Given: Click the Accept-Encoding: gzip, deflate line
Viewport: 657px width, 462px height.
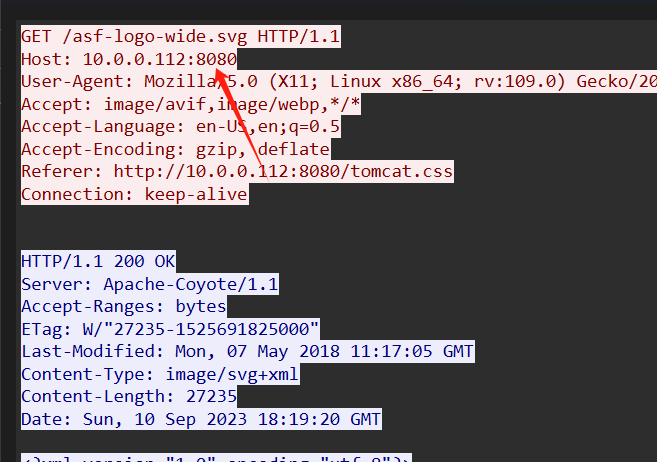Looking at the screenshot, I should click(176, 149).
